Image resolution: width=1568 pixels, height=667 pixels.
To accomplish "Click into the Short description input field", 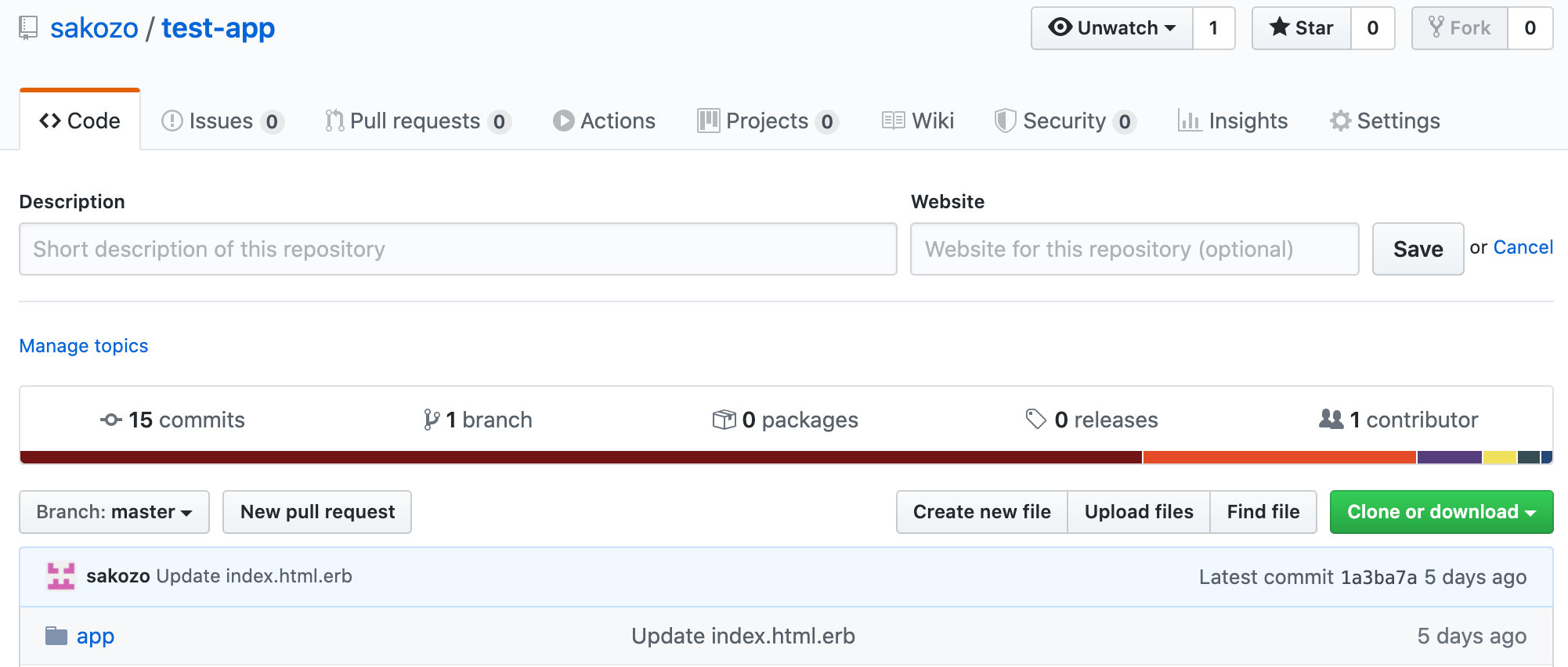I will (457, 249).
